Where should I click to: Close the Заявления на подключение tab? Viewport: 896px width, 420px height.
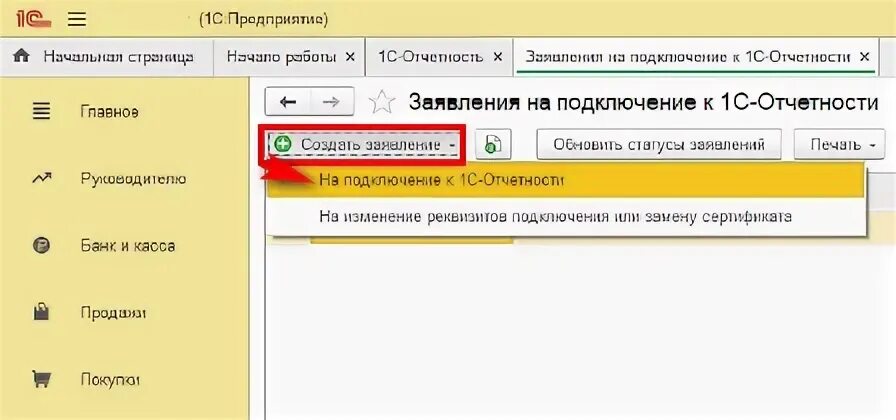pyautogui.click(x=864, y=57)
